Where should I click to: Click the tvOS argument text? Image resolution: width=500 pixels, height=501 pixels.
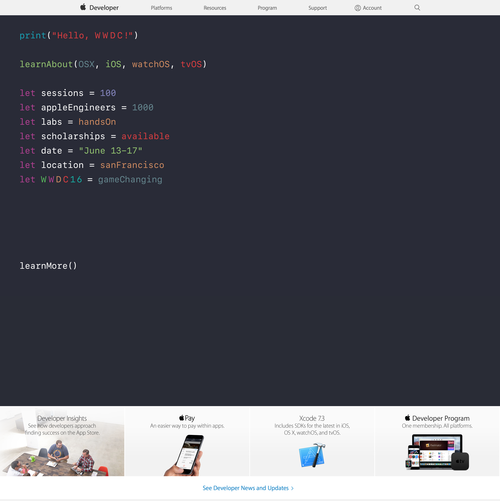(191, 64)
